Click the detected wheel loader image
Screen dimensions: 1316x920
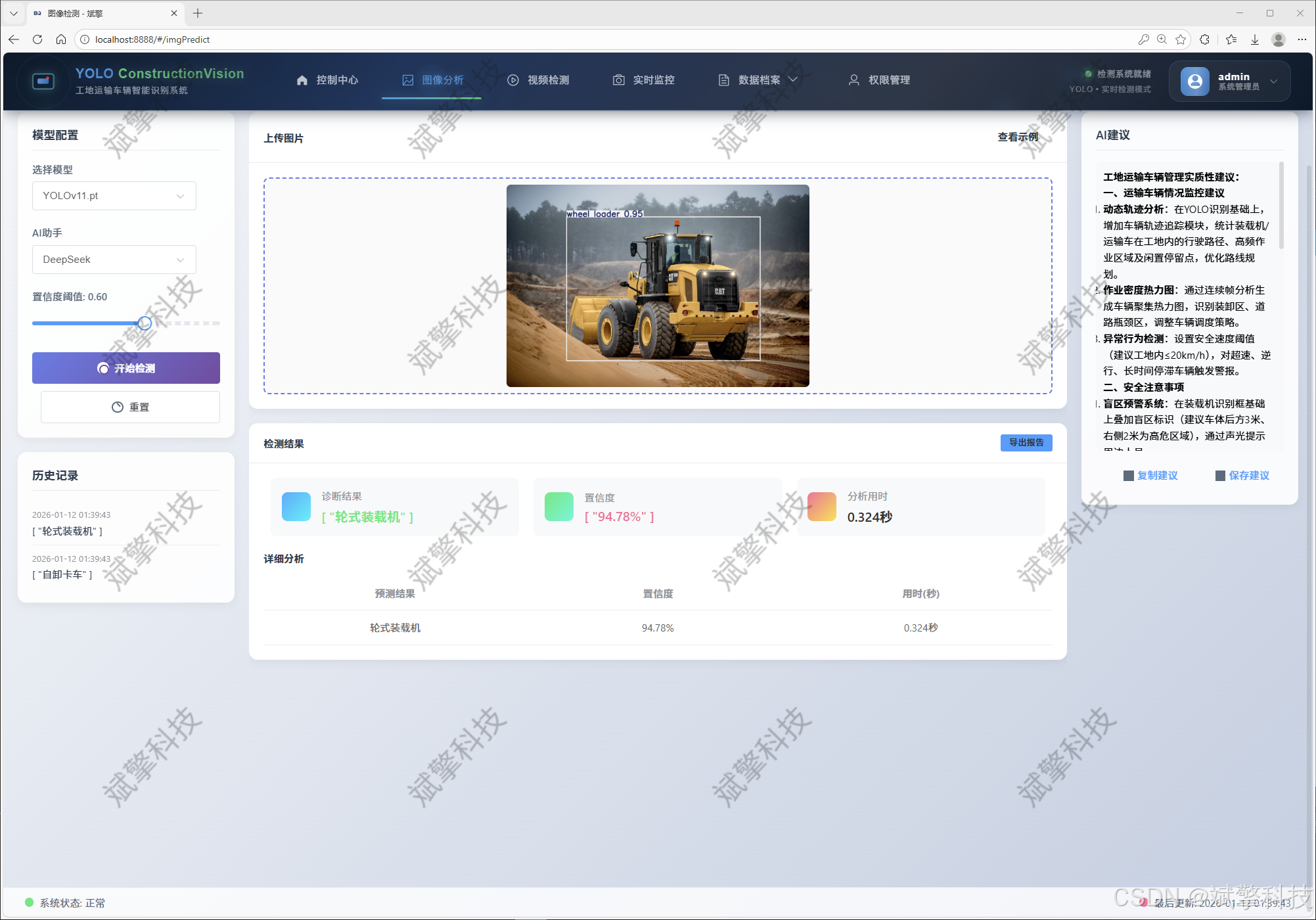pyautogui.click(x=657, y=286)
